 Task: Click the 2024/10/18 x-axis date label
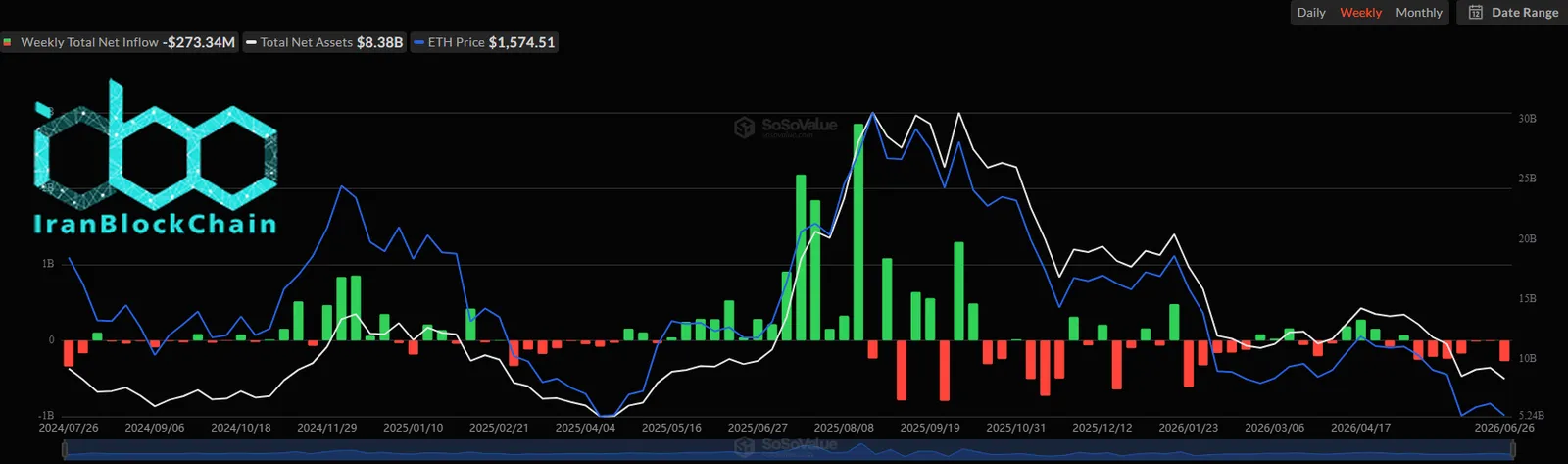(x=241, y=428)
